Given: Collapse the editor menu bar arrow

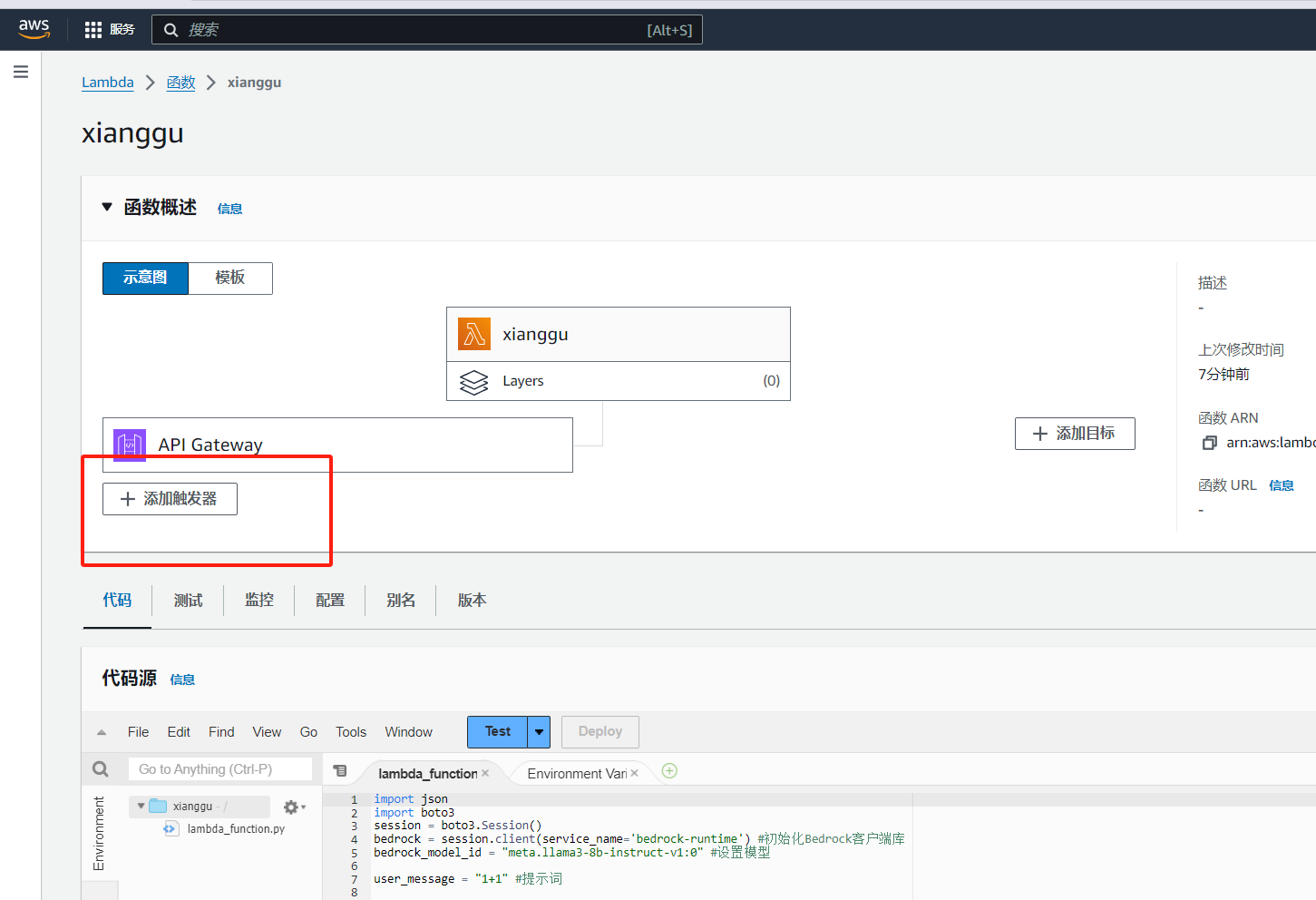Looking at the screenshot, I should 102,732.
